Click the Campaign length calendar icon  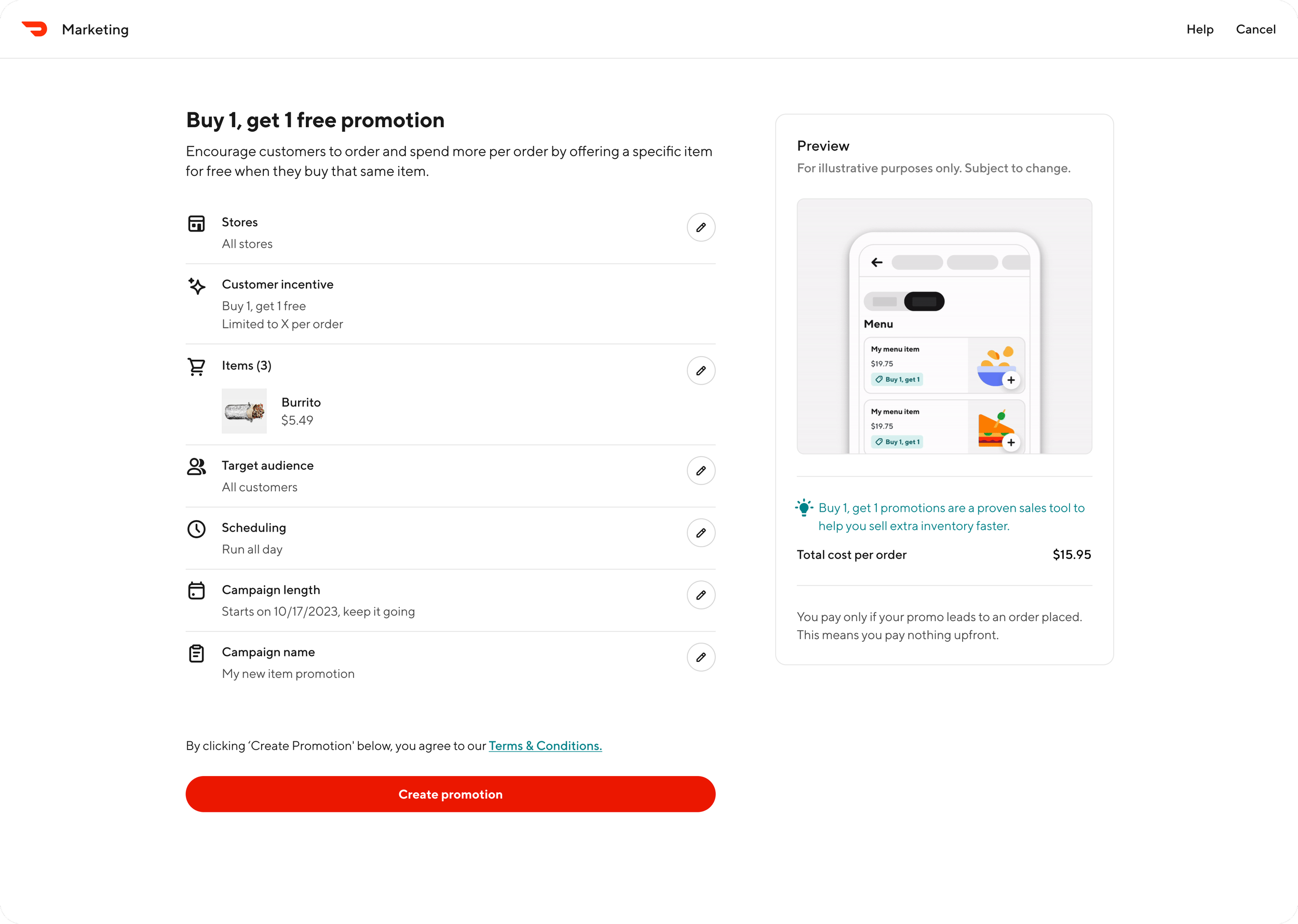196,591
